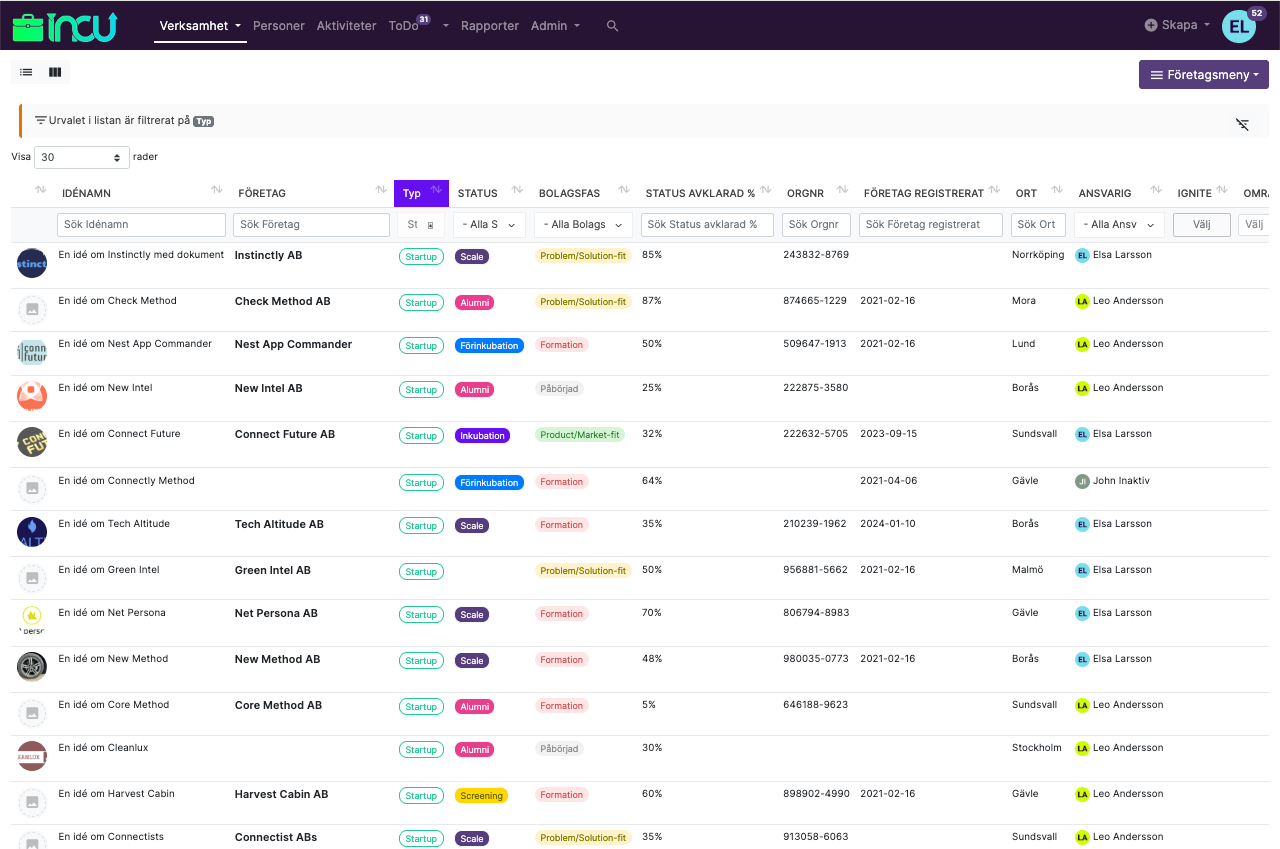Switch to column/grid view layout

pyautogui.click(x=54, y=72)
